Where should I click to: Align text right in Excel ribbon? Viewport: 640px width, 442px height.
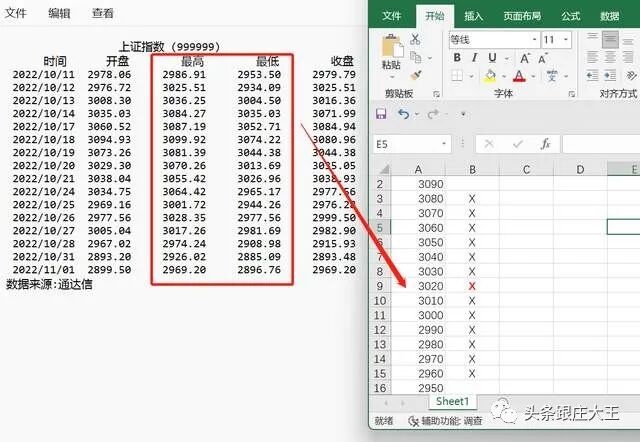[629, 57]
